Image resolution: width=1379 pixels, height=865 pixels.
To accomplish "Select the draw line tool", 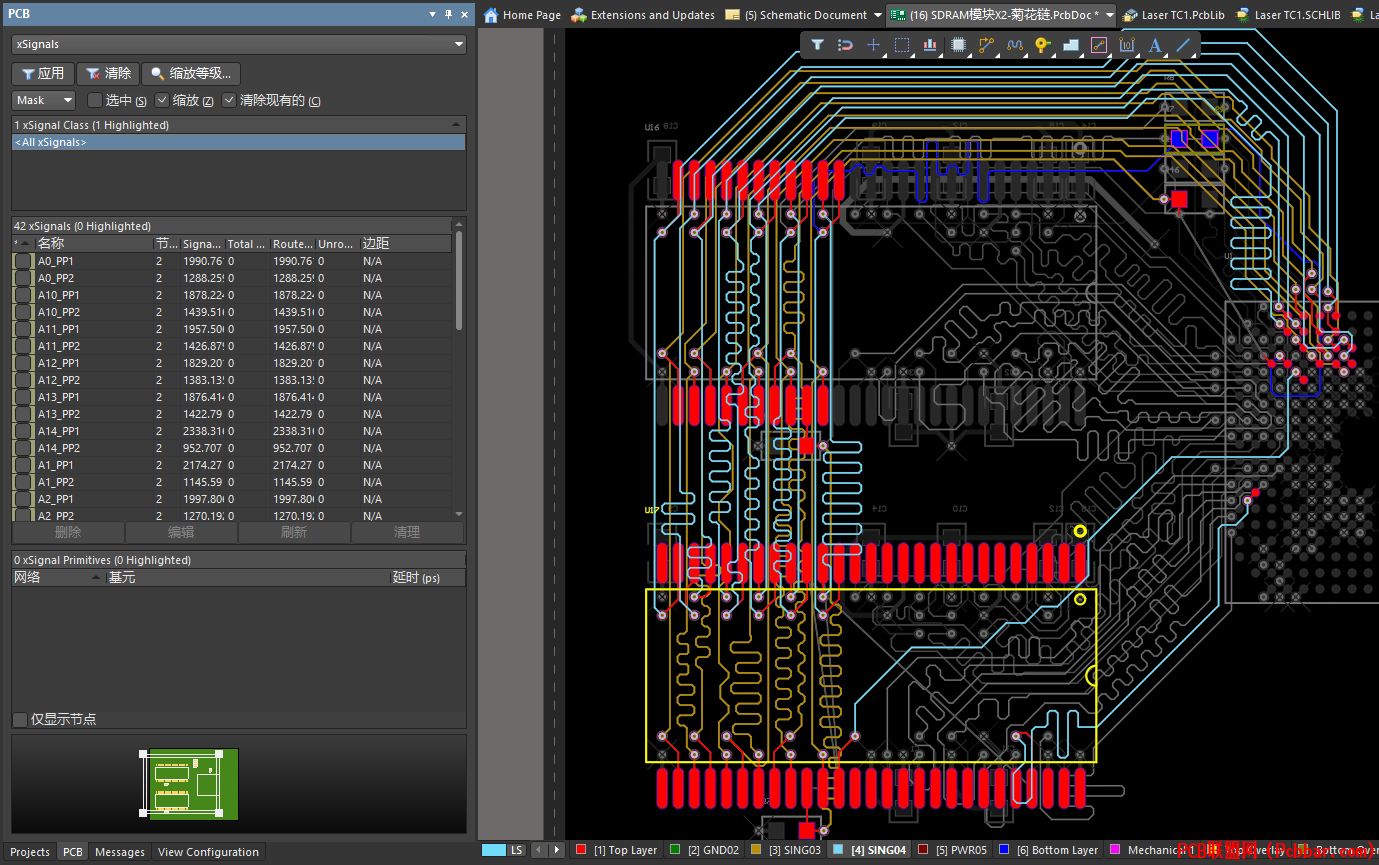I will (x=1184, y=45).
